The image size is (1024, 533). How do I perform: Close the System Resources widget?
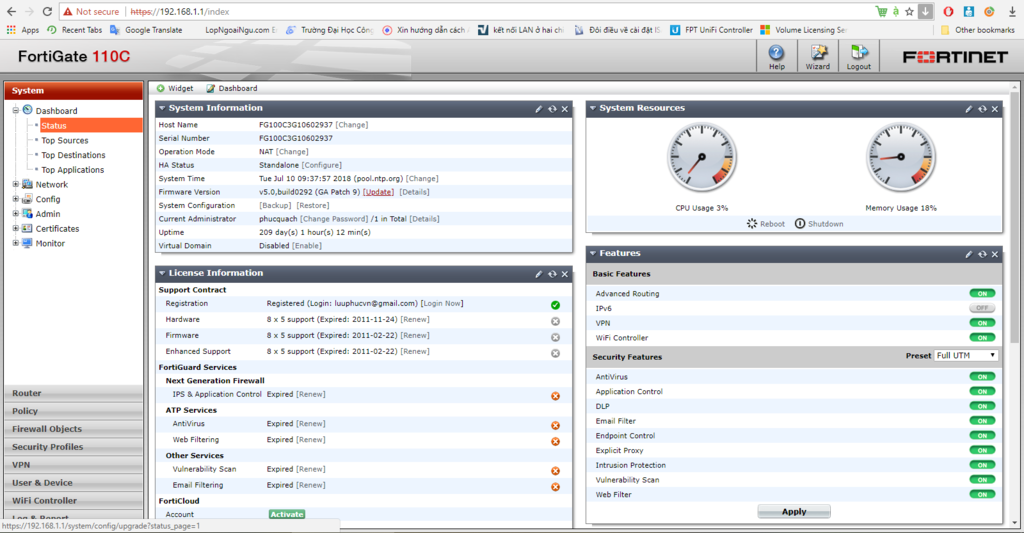click(995, 109)
